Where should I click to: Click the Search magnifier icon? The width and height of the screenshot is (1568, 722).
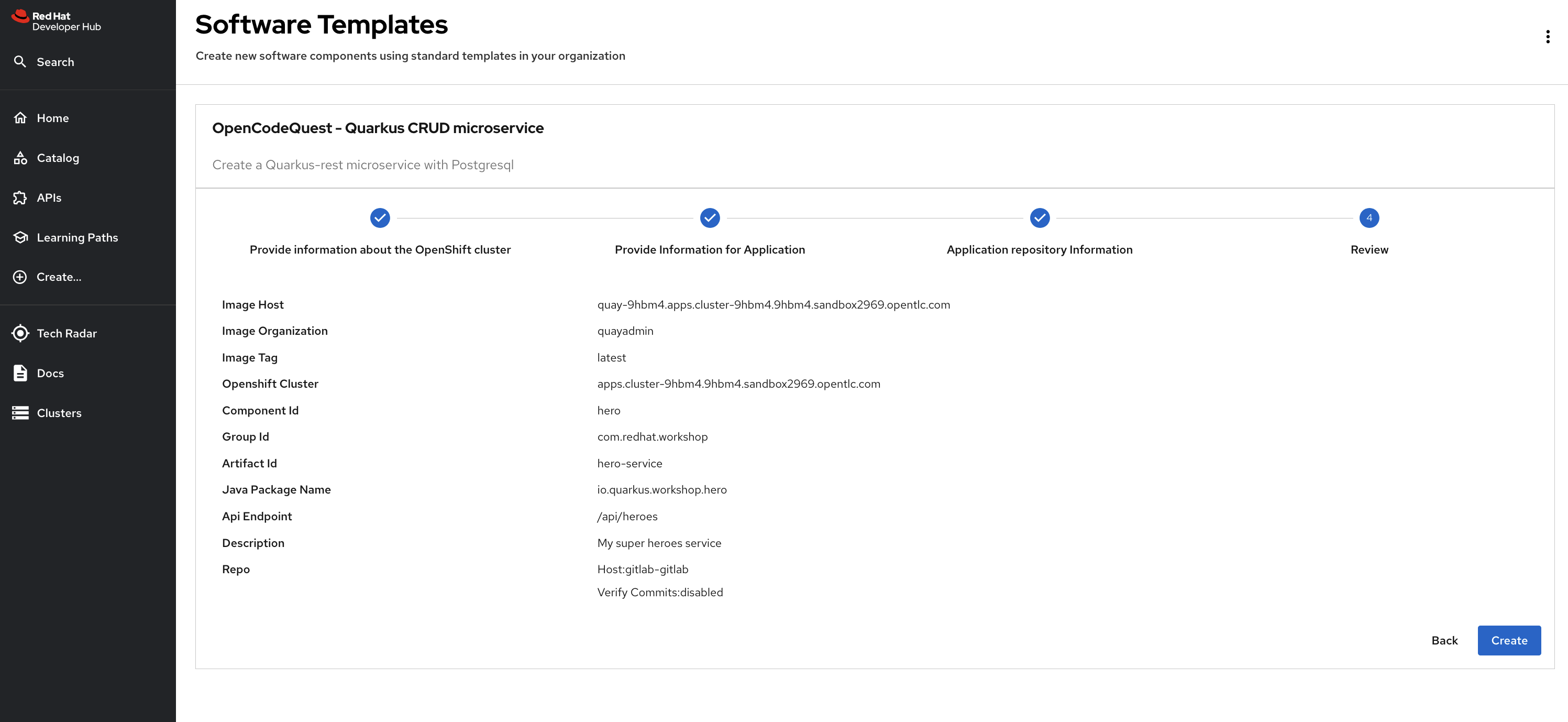coord(20,61)
